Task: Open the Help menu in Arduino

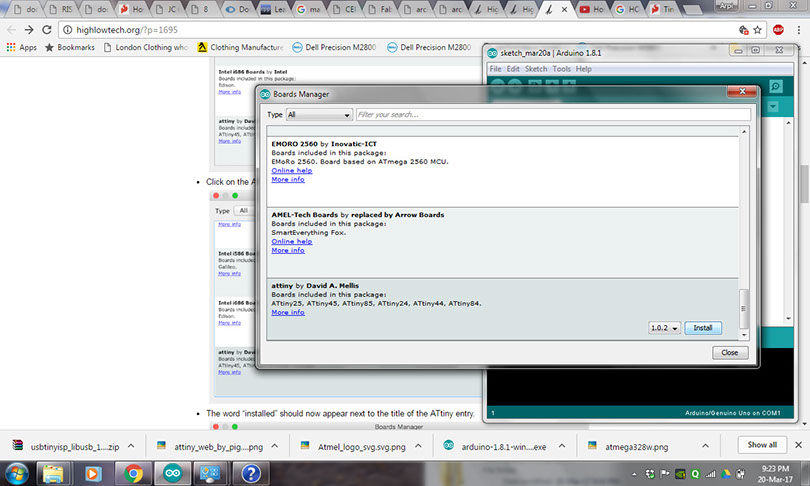Action: [584, 69]
